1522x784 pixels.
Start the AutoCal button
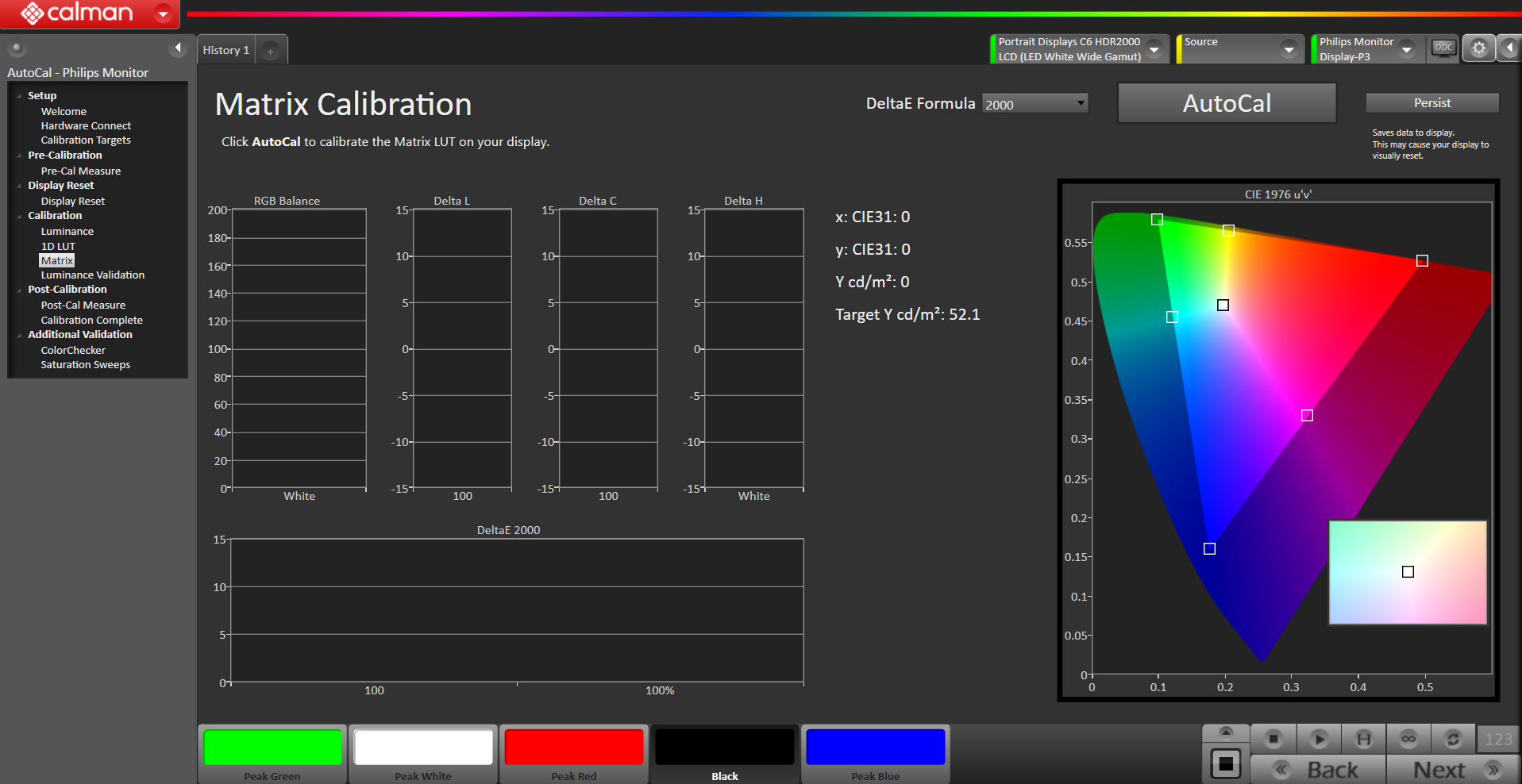[1227, 103]
